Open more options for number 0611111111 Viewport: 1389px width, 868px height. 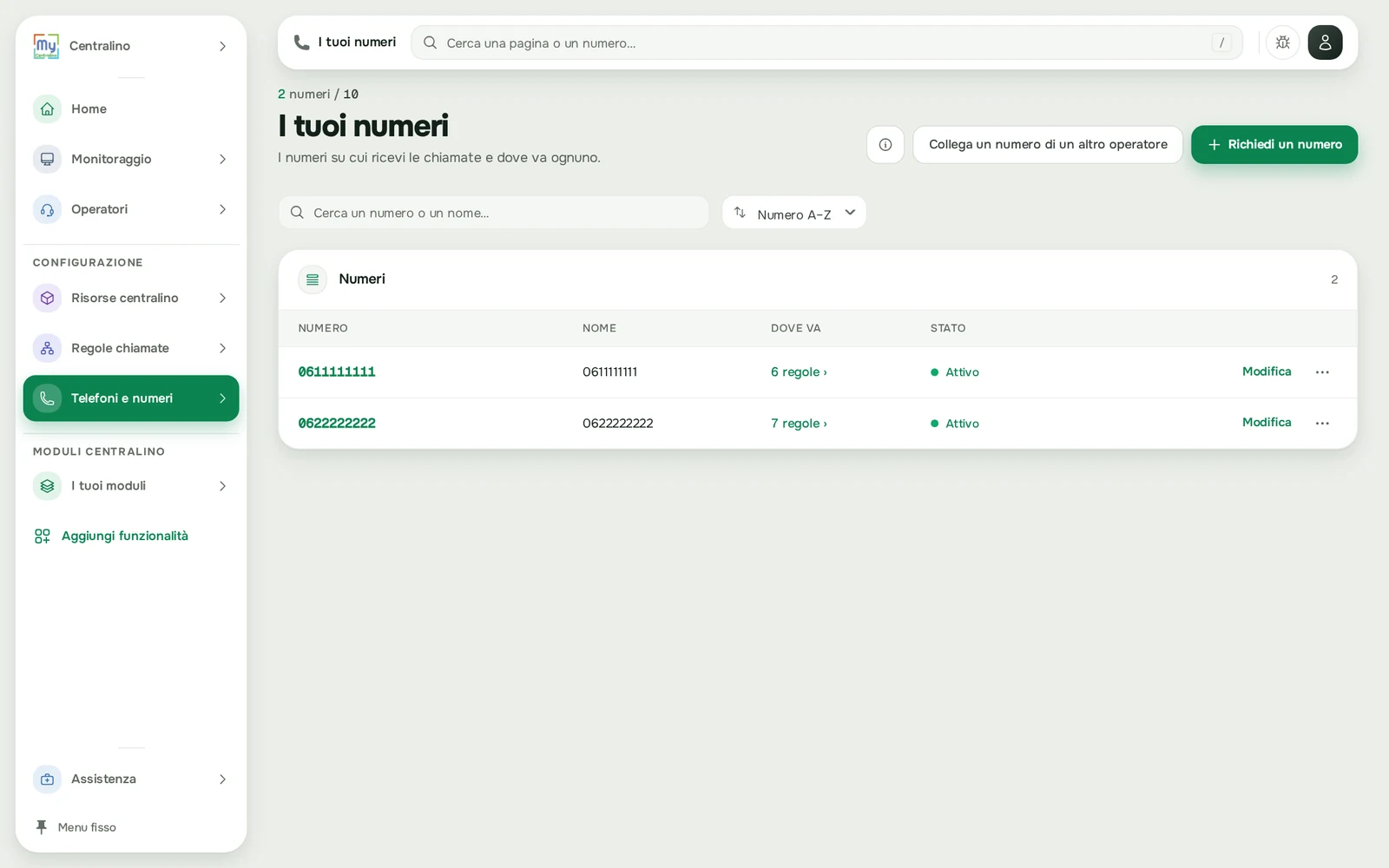pyautogui.click(x=1322, y=372)
